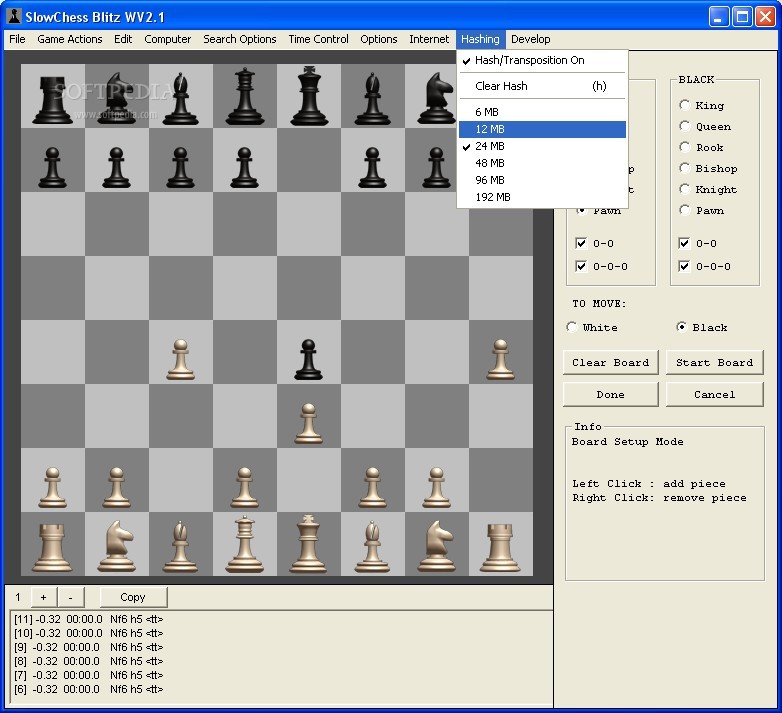Open the Time Control menu

[318, 39]
